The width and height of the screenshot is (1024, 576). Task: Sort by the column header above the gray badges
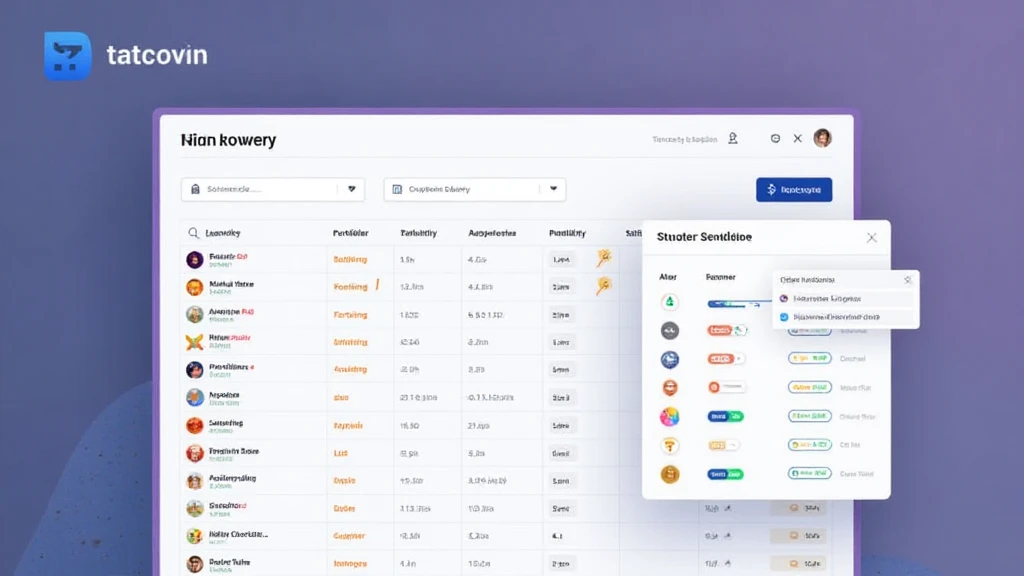pos(568,233)
